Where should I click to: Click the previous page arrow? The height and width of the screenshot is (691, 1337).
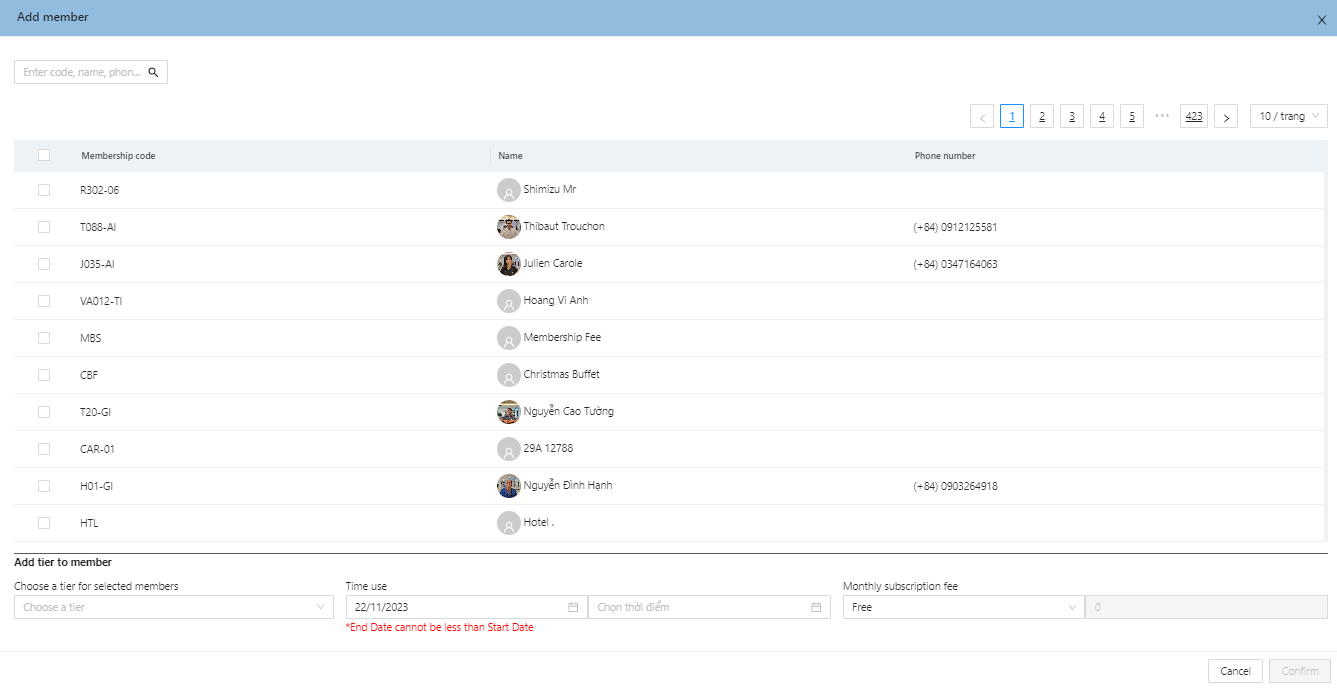click(982, 117)
